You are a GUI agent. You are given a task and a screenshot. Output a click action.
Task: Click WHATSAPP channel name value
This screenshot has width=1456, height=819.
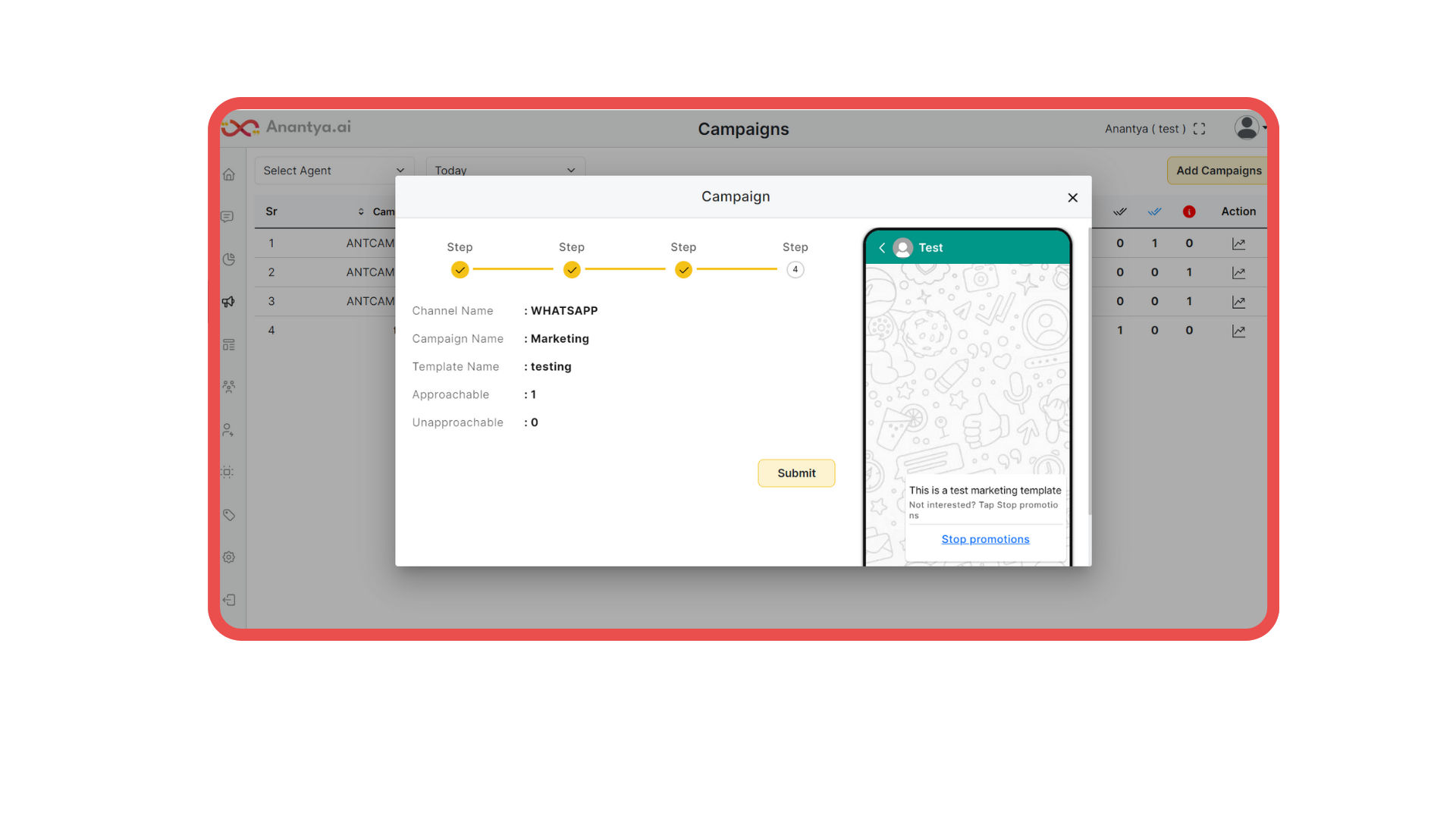[564, 311]
